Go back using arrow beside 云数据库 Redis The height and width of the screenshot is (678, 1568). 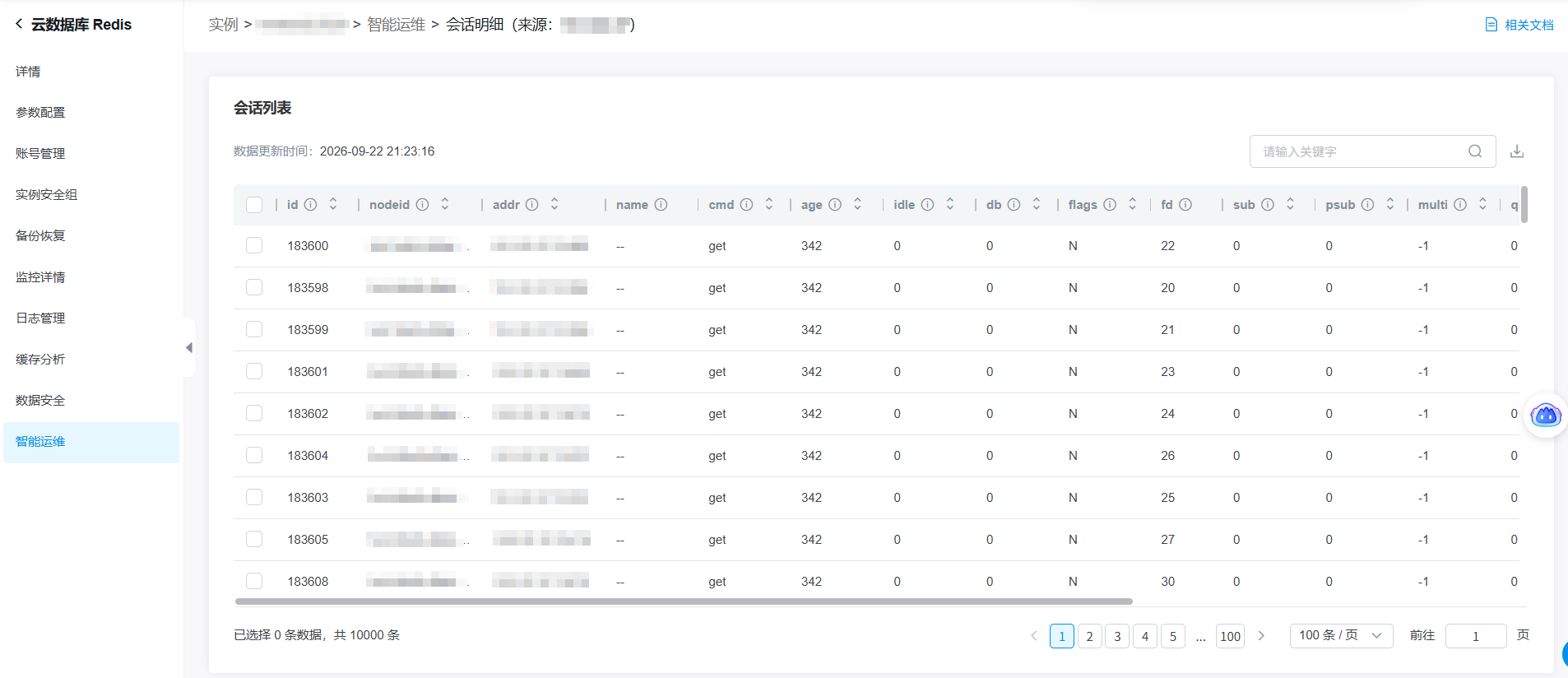(19, 24)
